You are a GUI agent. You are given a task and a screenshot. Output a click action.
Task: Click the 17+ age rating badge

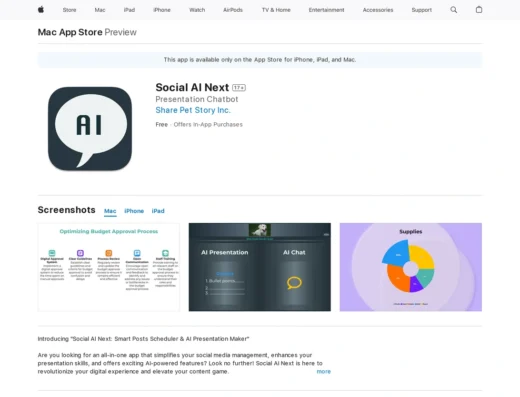(239, 88)
